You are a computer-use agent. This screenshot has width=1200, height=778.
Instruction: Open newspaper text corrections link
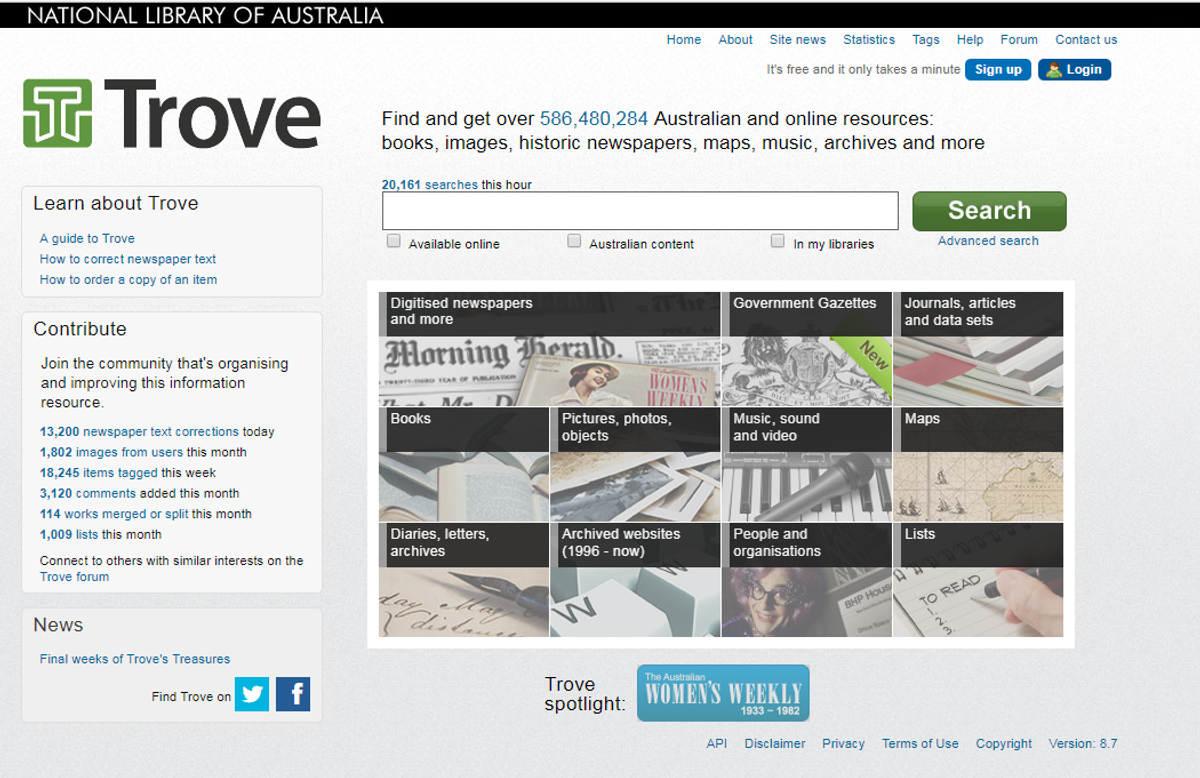pos(139,432)
